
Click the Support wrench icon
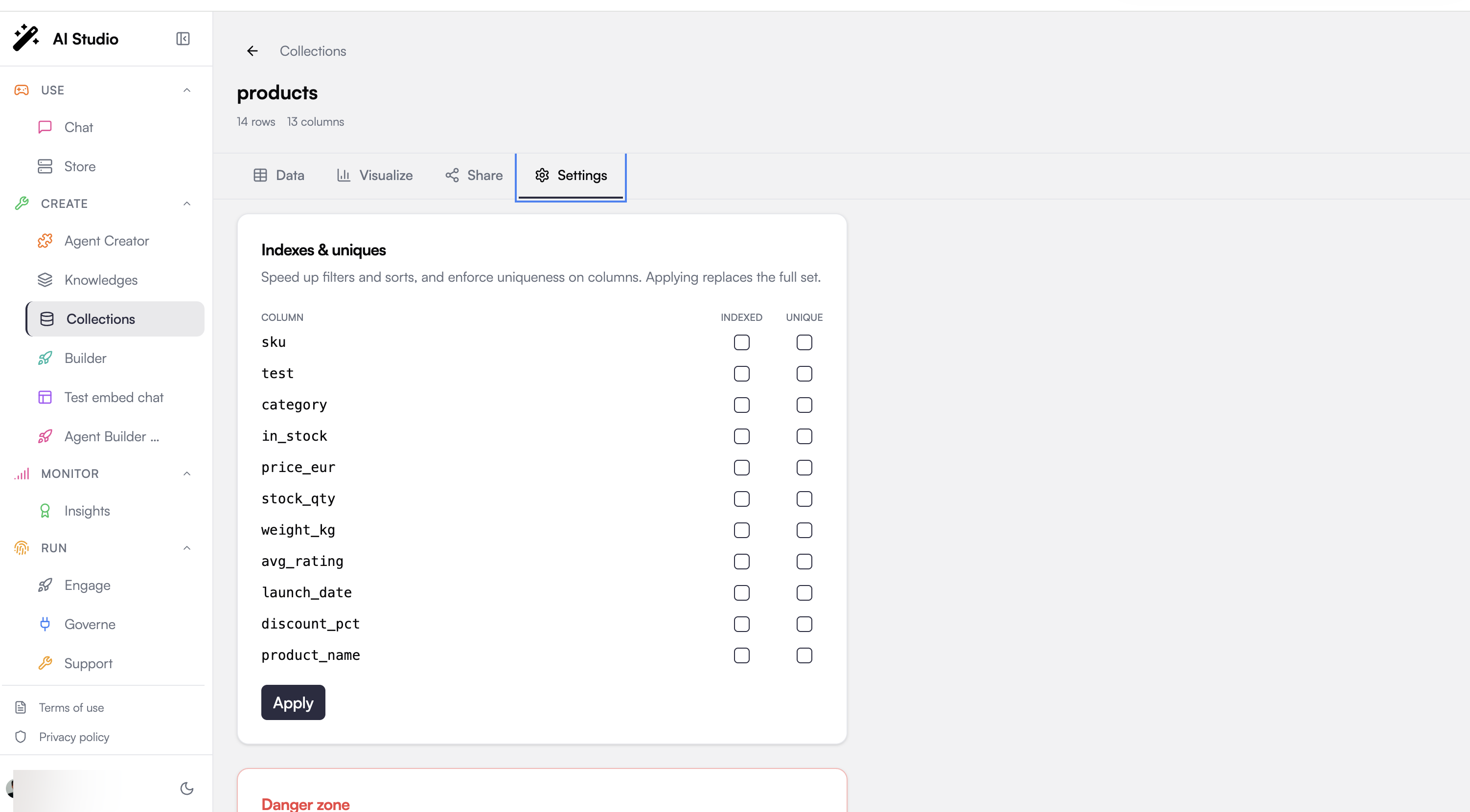pyautogui.click(x=45, y=663)
